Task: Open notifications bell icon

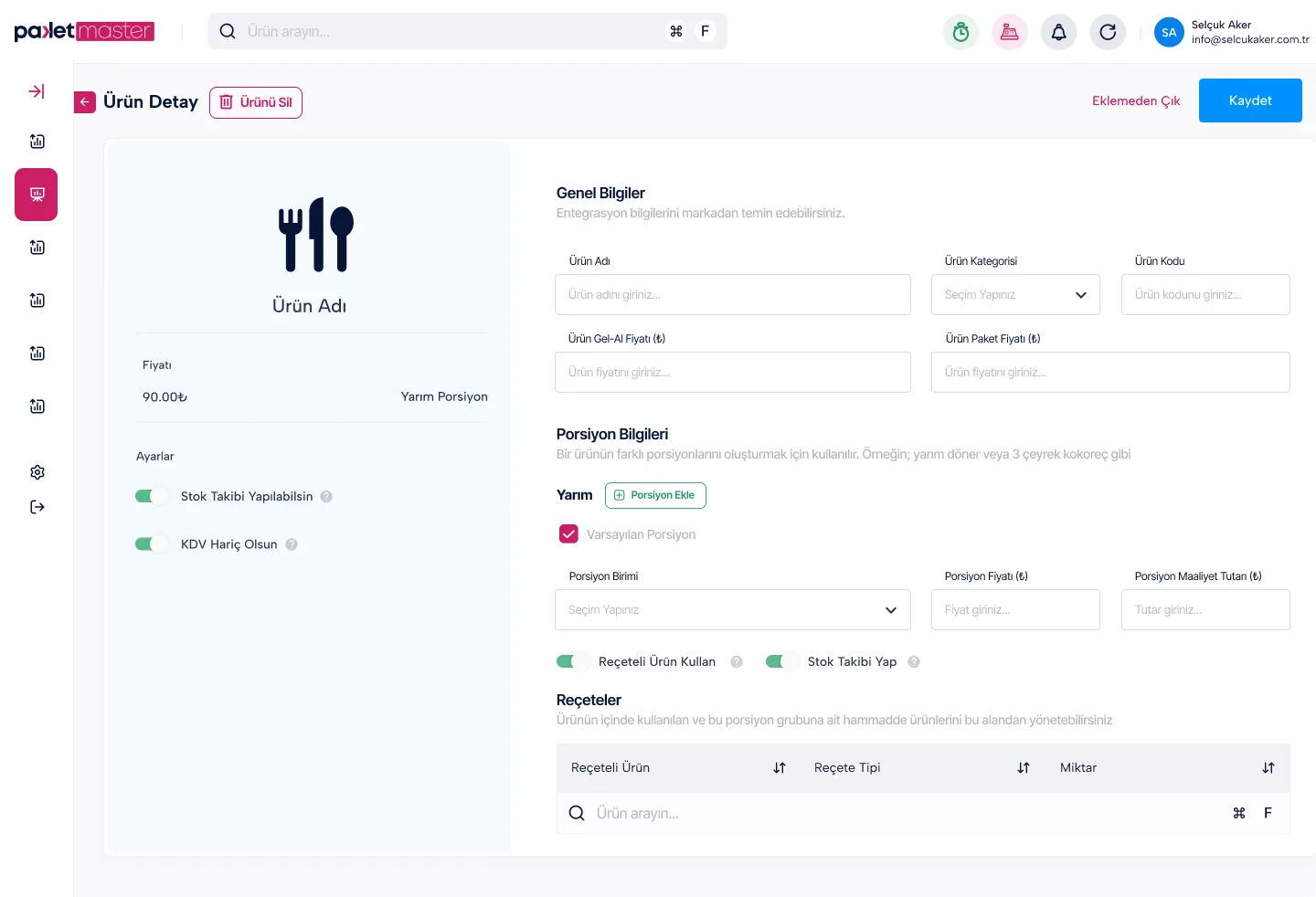Action: coord(1058,32)
